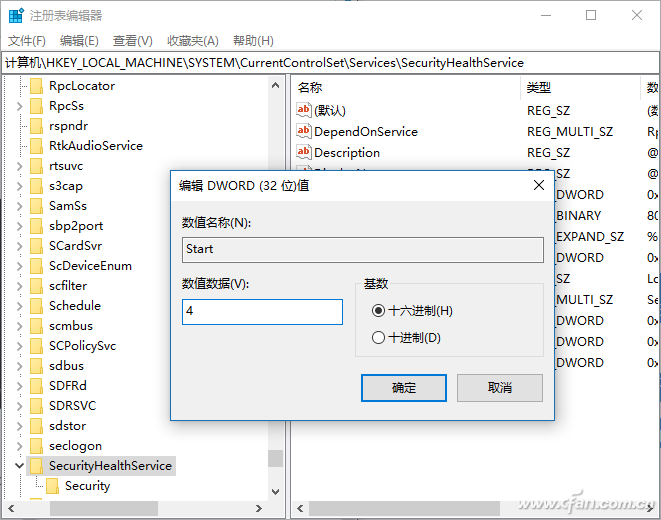The image size is (661, 520).
Task: Open the 帮助(H) menu
Action: click(253, 41)
